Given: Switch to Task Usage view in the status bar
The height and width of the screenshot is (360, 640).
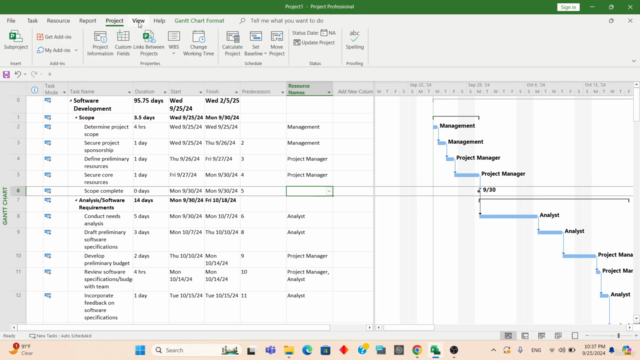Looking at the screenshot, I should [x=525, y=336].
